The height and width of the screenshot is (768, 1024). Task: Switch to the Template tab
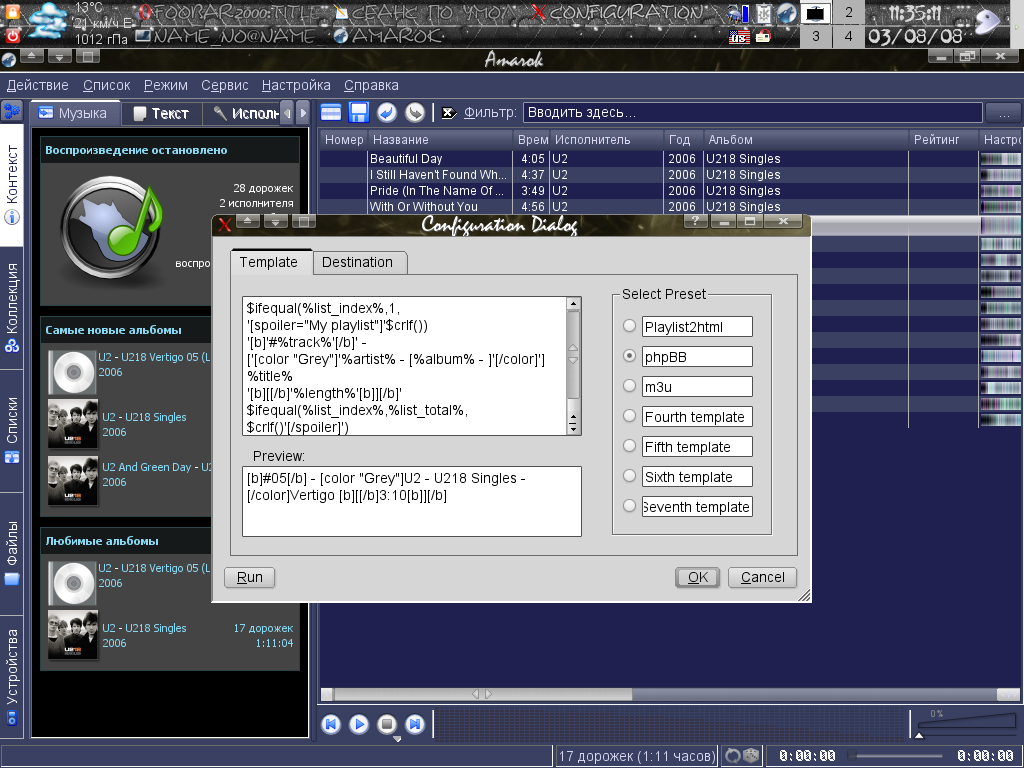click(x=271, y=262)
